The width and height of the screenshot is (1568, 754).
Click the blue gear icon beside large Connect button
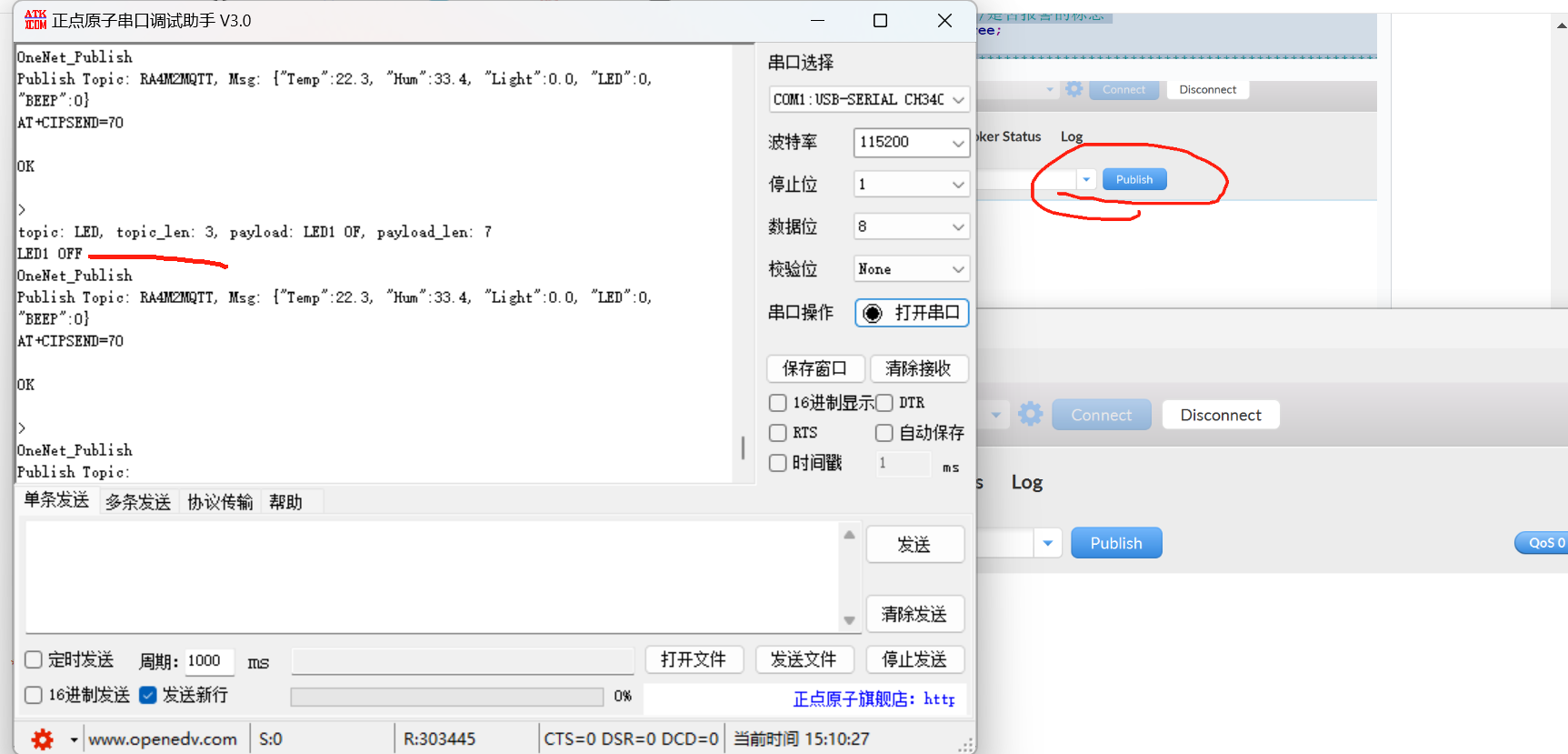pos(1030,415)
